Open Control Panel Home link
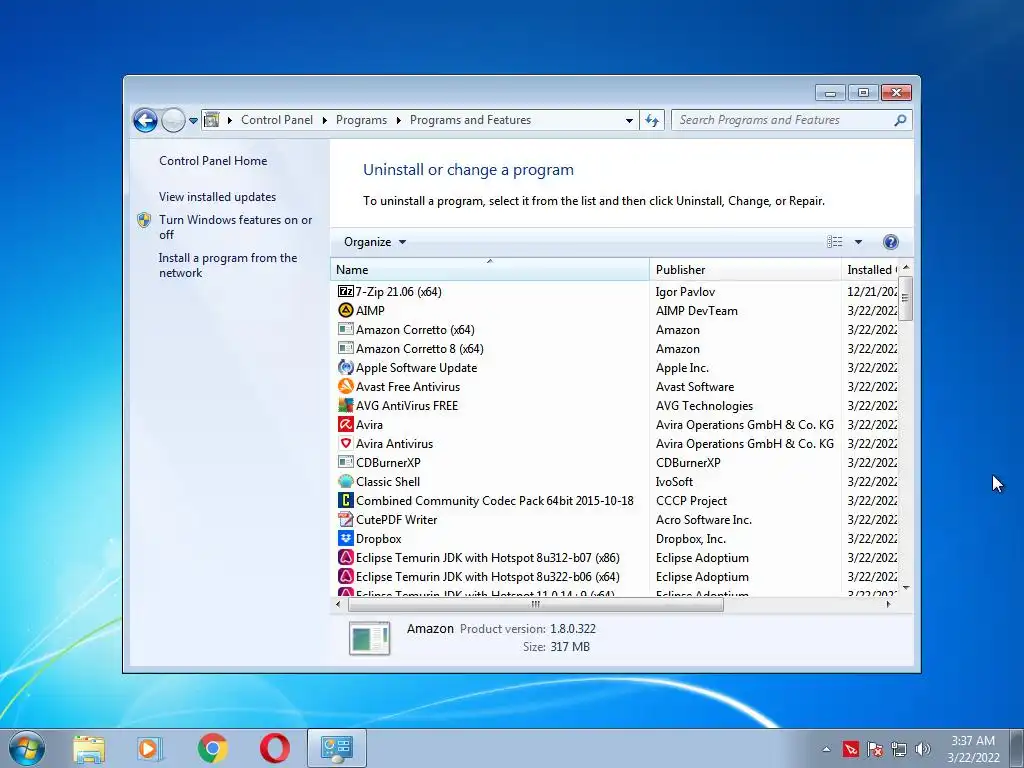 click(213, 161)
